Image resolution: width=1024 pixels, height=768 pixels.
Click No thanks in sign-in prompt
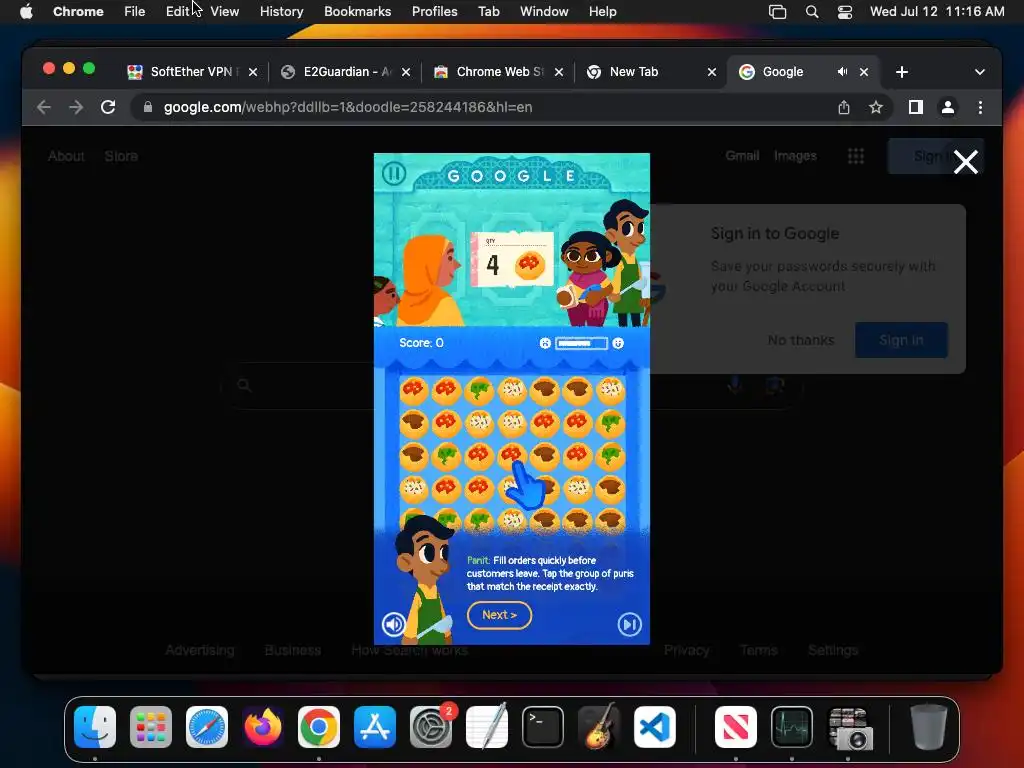pyautogui.click(x=801, y=340)
